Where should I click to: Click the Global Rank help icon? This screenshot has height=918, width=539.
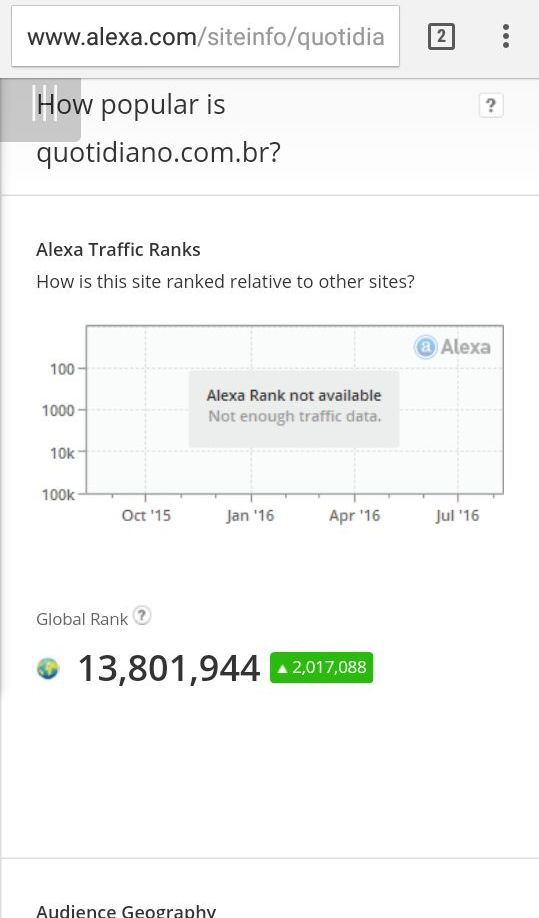[142, 615]
